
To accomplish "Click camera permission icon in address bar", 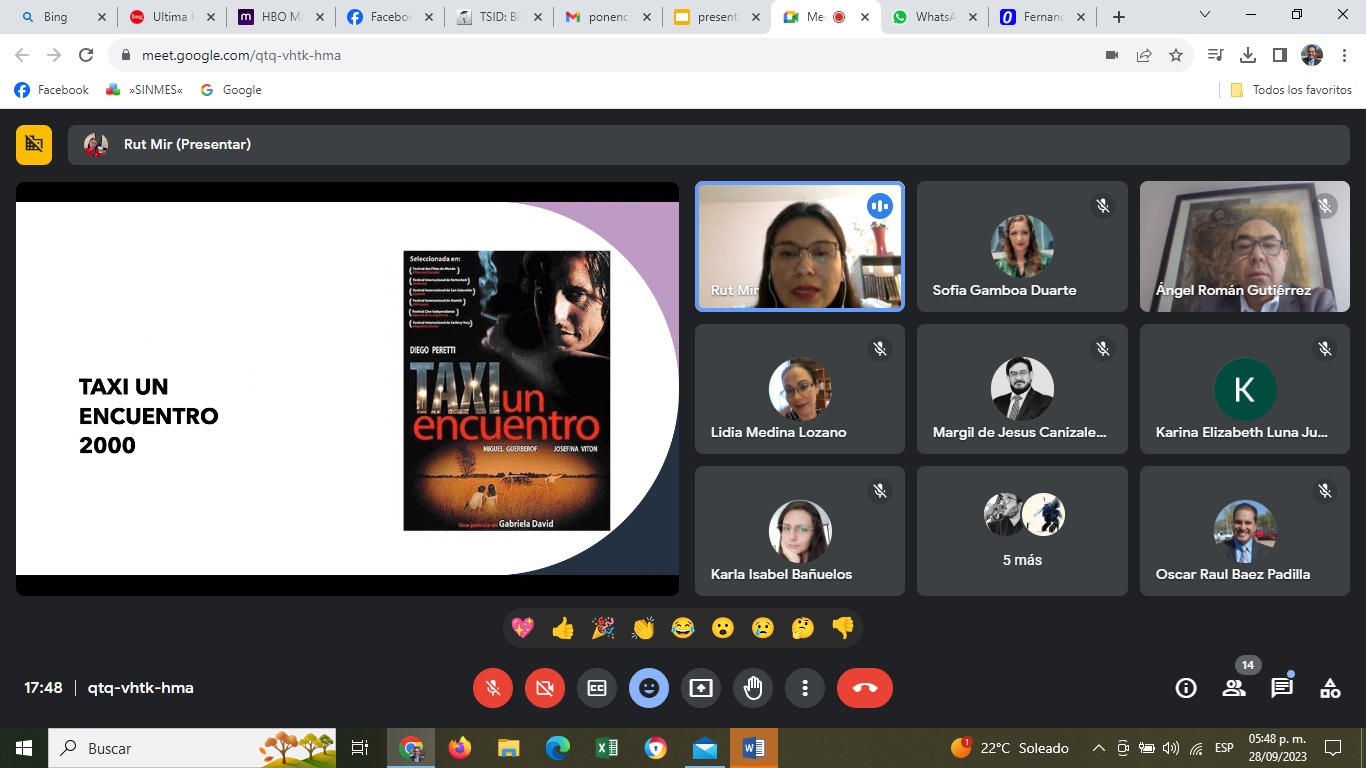I will tap(1112, 55).
